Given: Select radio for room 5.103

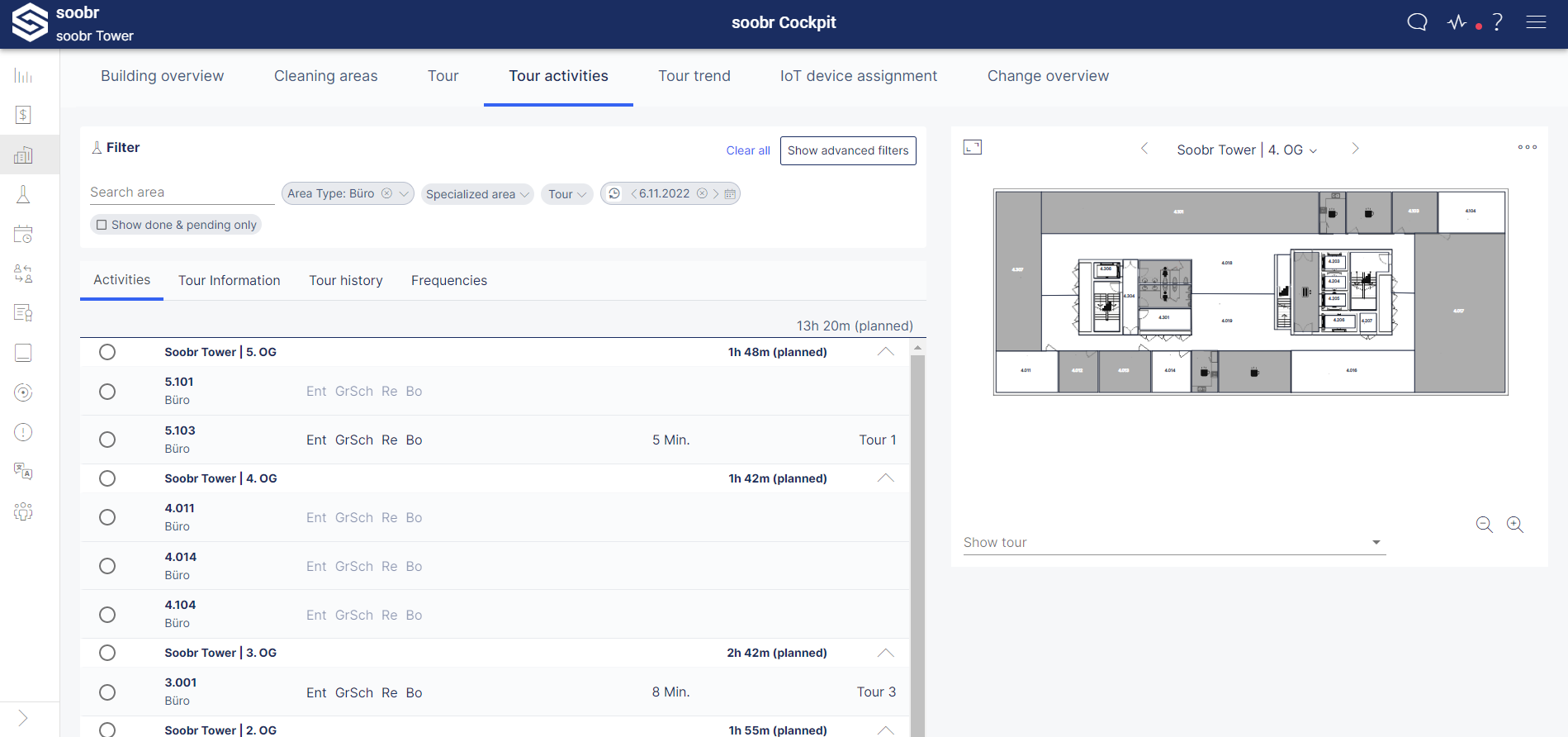Looking at the screenshot, I should pos(107,440).
